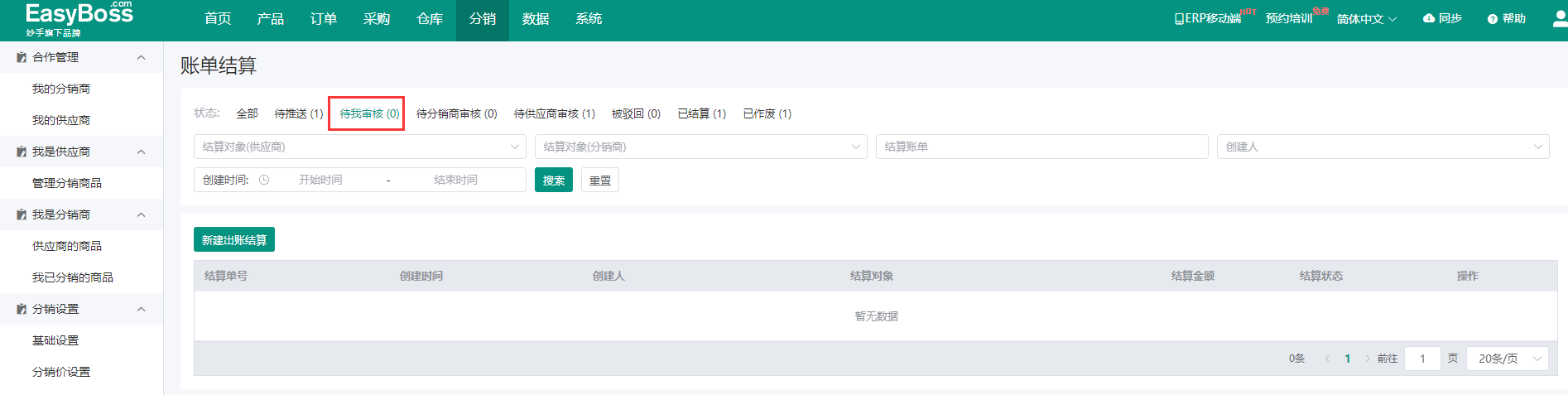Open the 结算对象(供应商) dropdown
Image resolution: width=1568 pixels, height=395 pixels.
(x=360, y=147)
